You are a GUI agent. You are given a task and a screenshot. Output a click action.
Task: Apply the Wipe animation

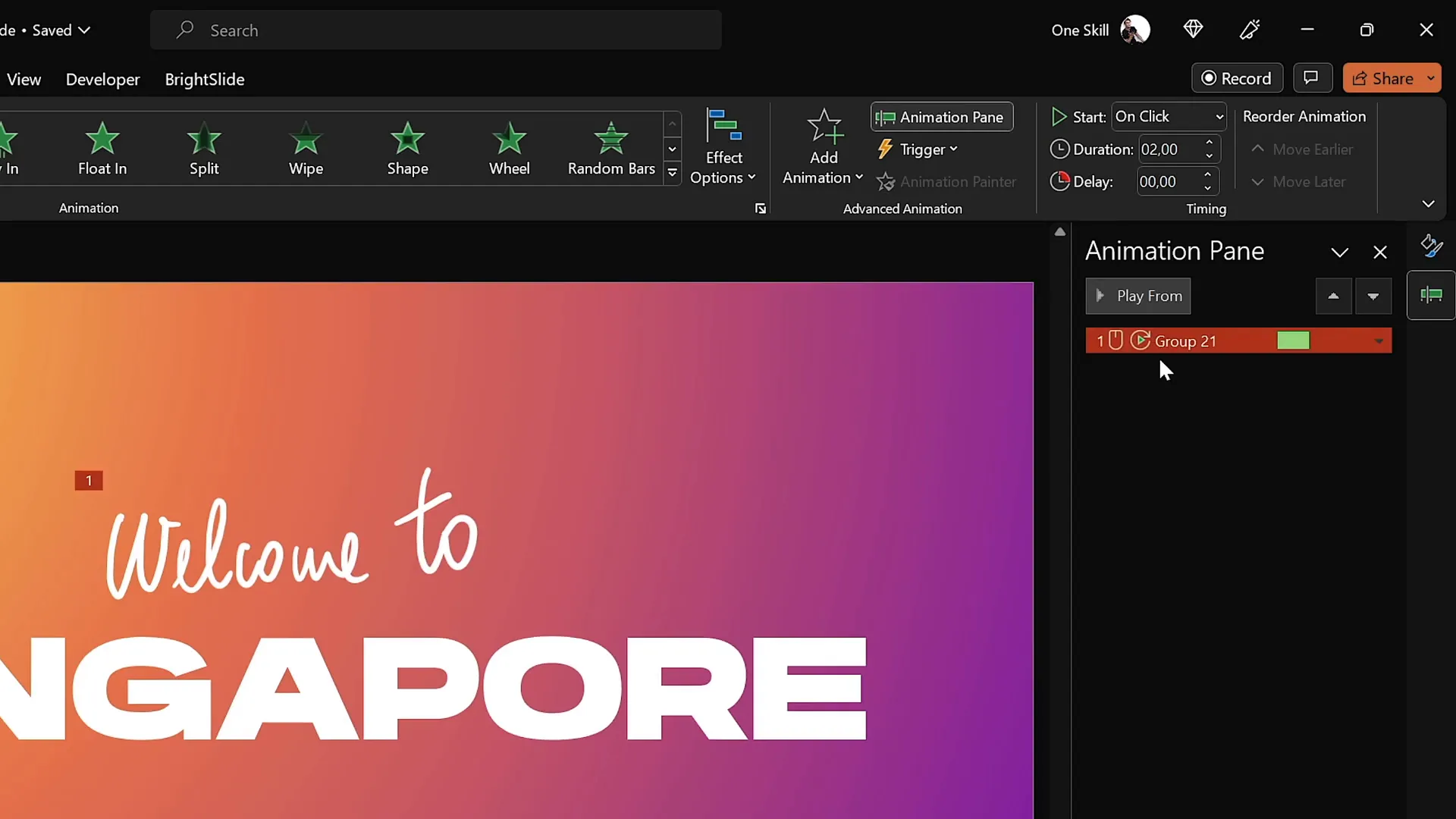[x=306, y=148]
